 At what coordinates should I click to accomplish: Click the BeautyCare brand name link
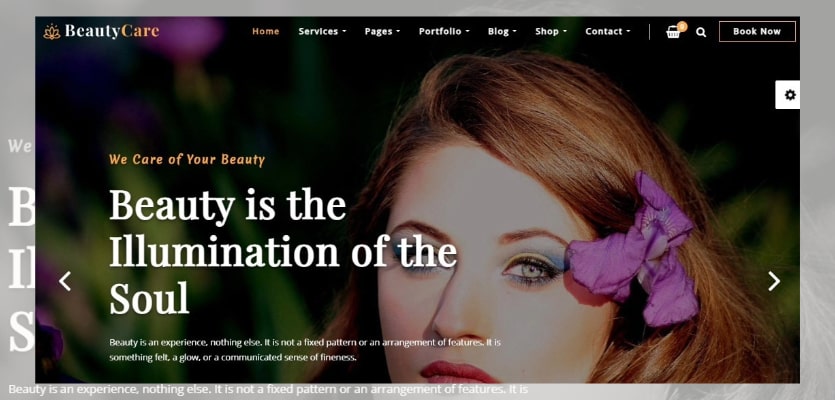[x=112, y=31]
